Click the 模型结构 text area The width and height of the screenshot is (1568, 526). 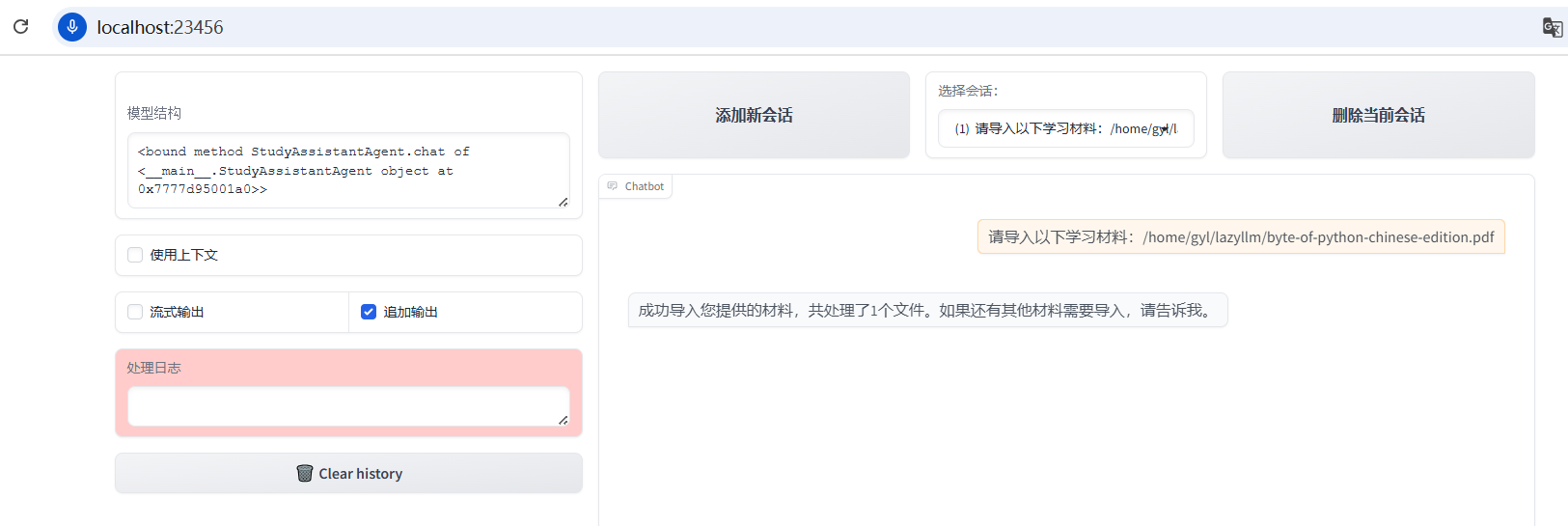[348, 170]
